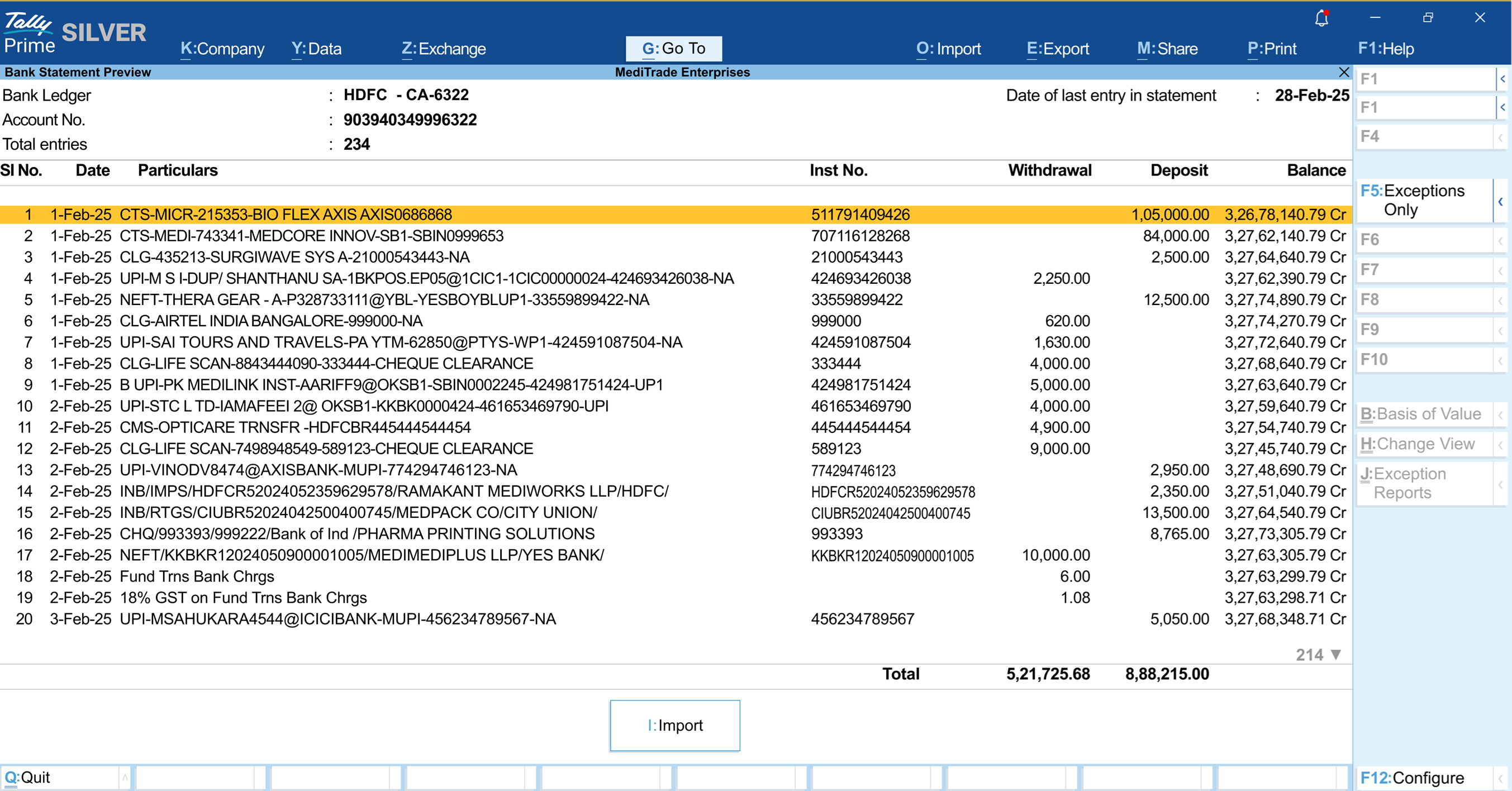Close the Bank Statement Preview panel
The image size is (1512, 791).
click(1344, 72)
